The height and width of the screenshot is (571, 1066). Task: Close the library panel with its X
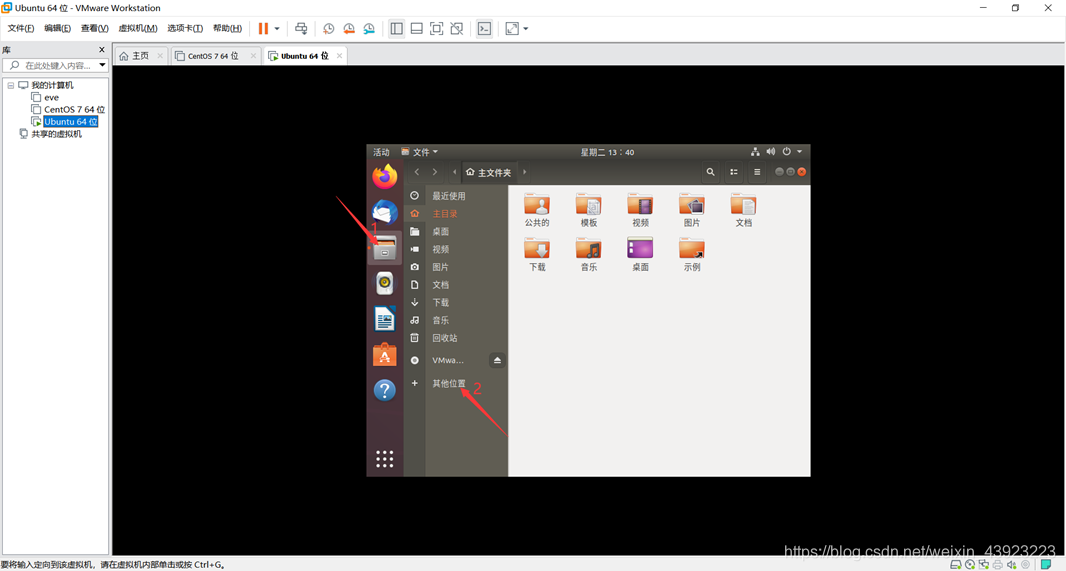point(102,50)
